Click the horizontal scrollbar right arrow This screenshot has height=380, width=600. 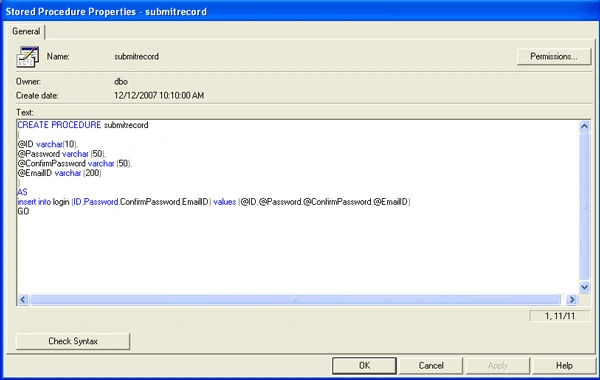pos(572,299)
